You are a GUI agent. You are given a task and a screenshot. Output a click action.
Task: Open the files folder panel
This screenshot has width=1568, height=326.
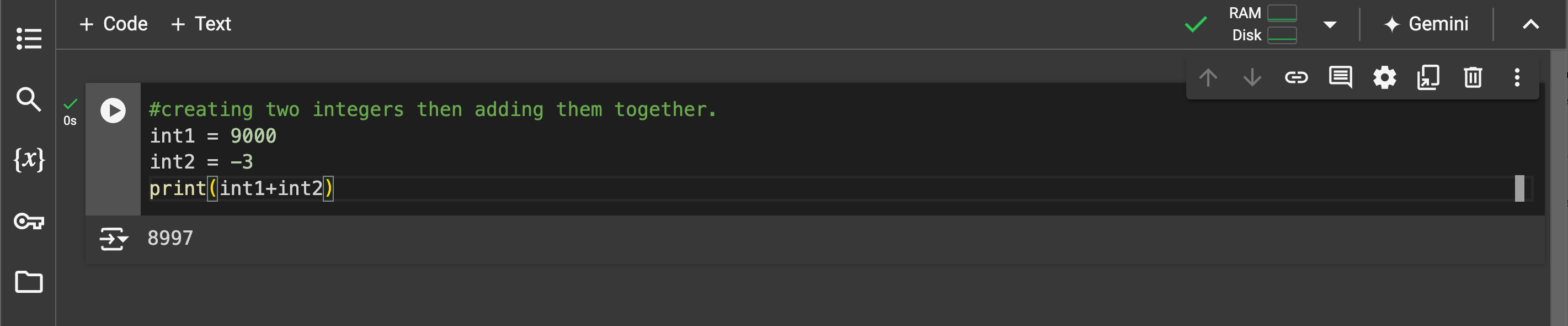(29, 281)
